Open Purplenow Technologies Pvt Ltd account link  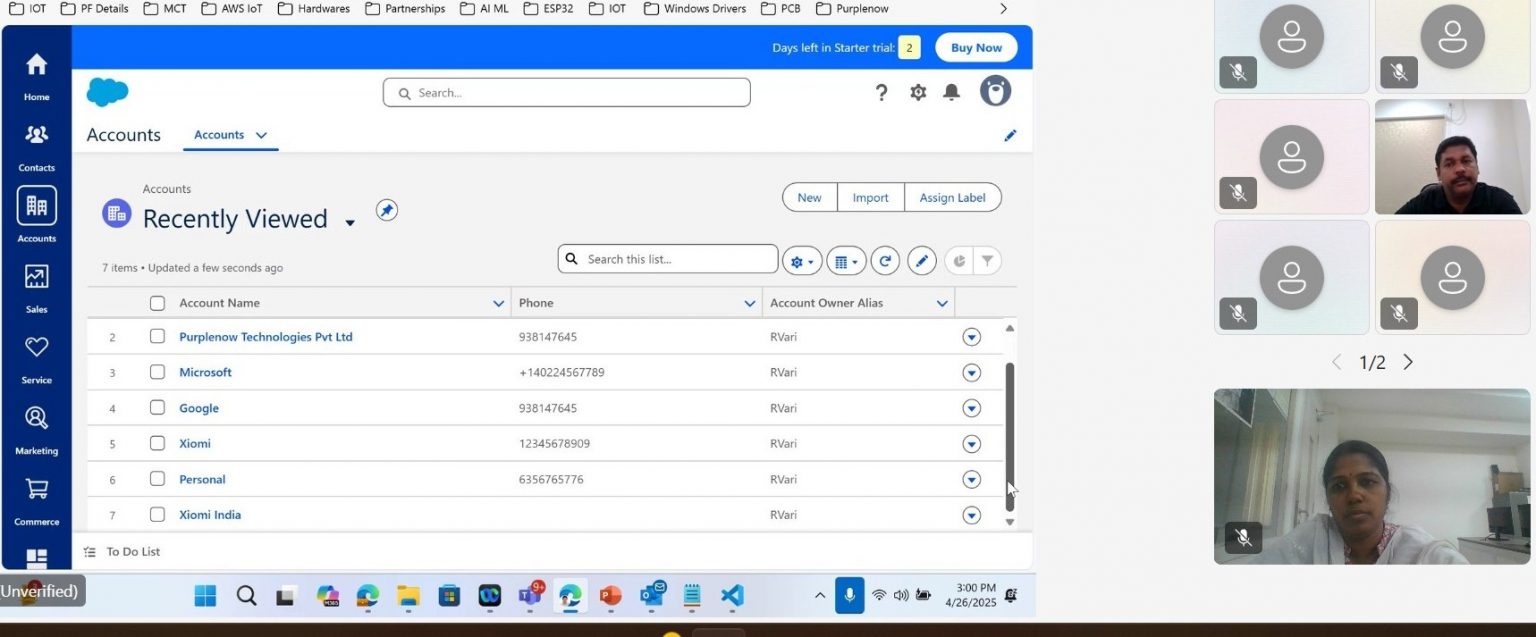(265, 337)
